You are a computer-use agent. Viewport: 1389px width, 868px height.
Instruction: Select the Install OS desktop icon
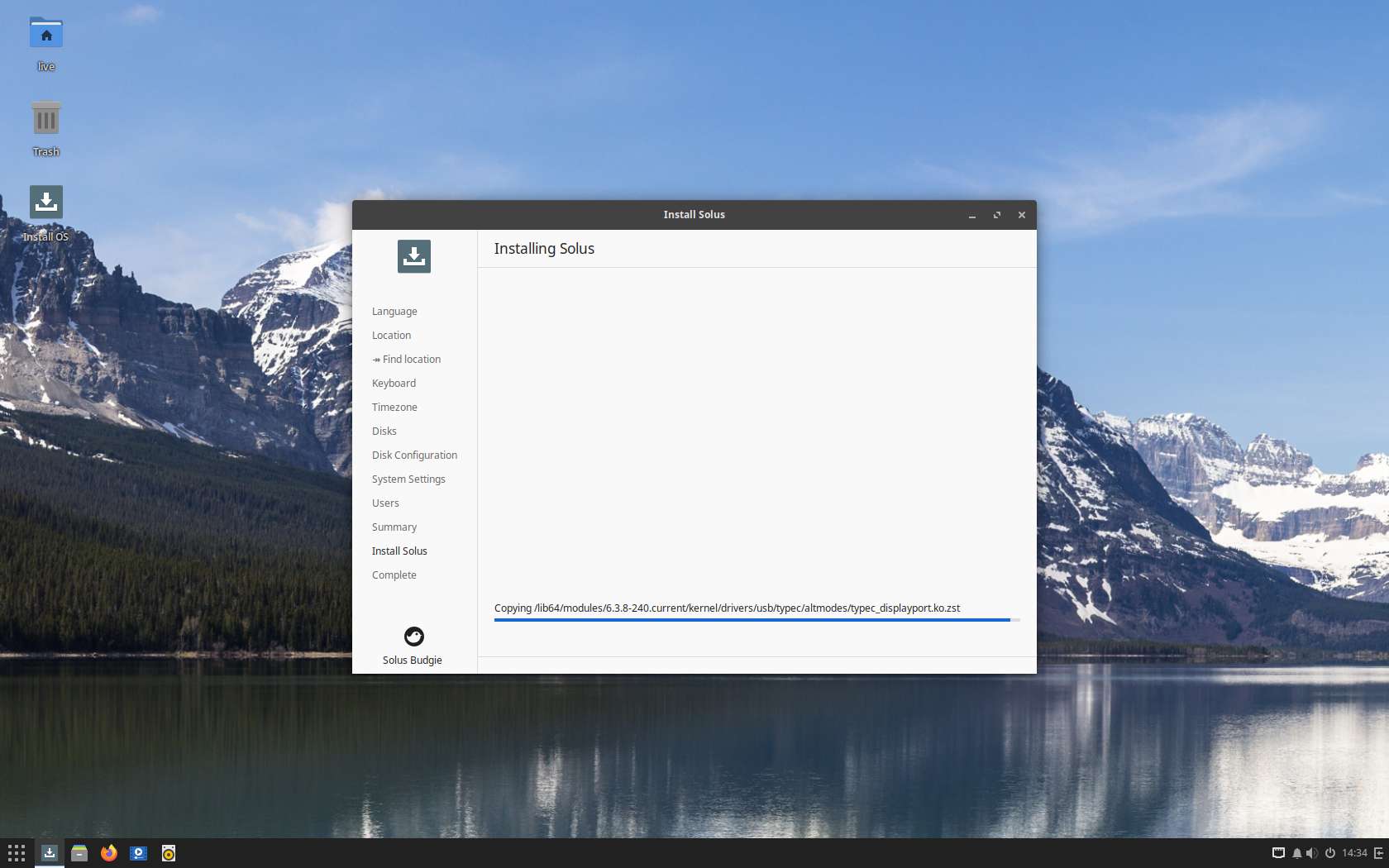click(x=46, y=203)
